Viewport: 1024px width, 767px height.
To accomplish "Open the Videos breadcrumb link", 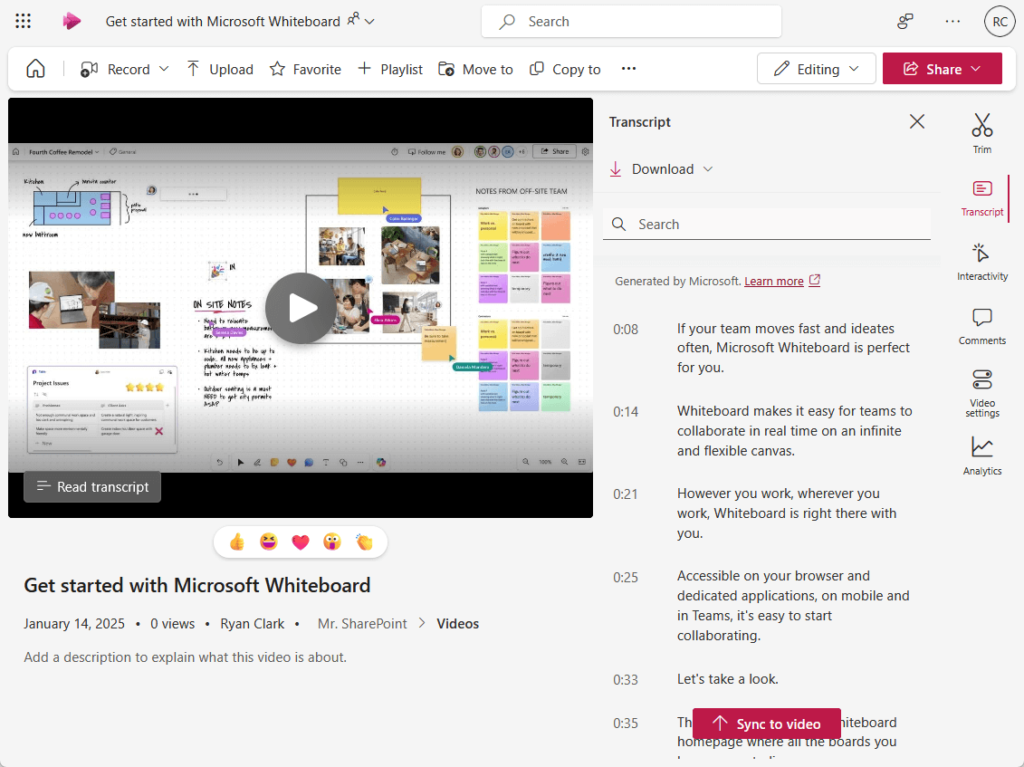I will pos(457,624).
